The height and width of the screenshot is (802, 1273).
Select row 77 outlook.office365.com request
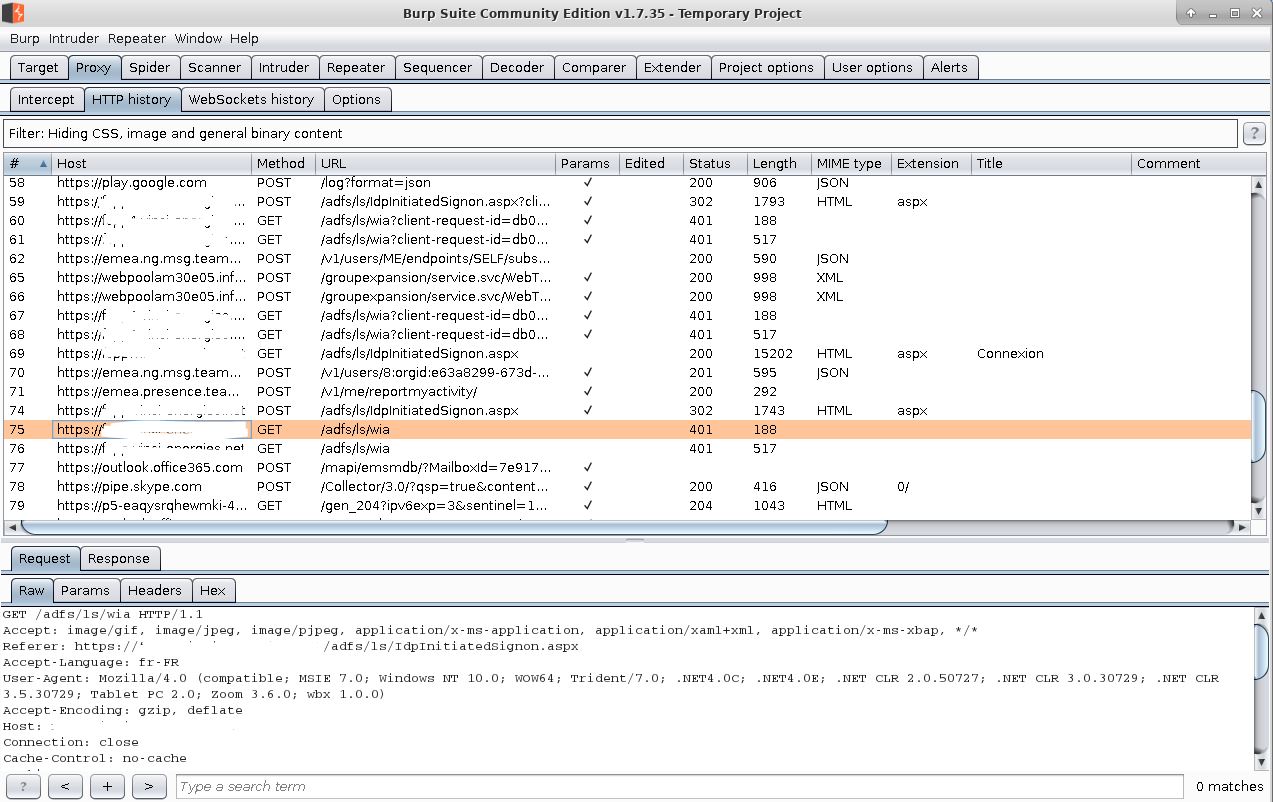tap(627, 467)
